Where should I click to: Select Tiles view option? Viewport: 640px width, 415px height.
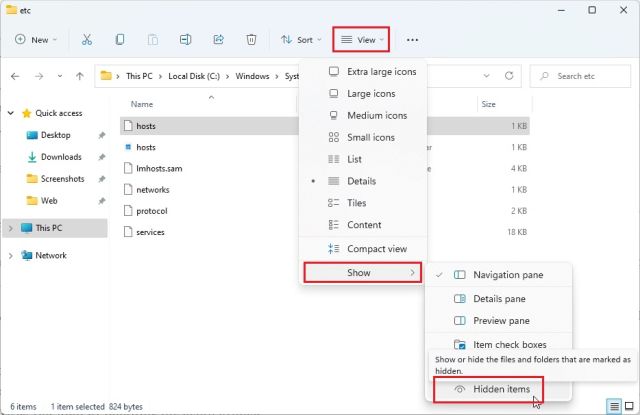click(363, 203)
